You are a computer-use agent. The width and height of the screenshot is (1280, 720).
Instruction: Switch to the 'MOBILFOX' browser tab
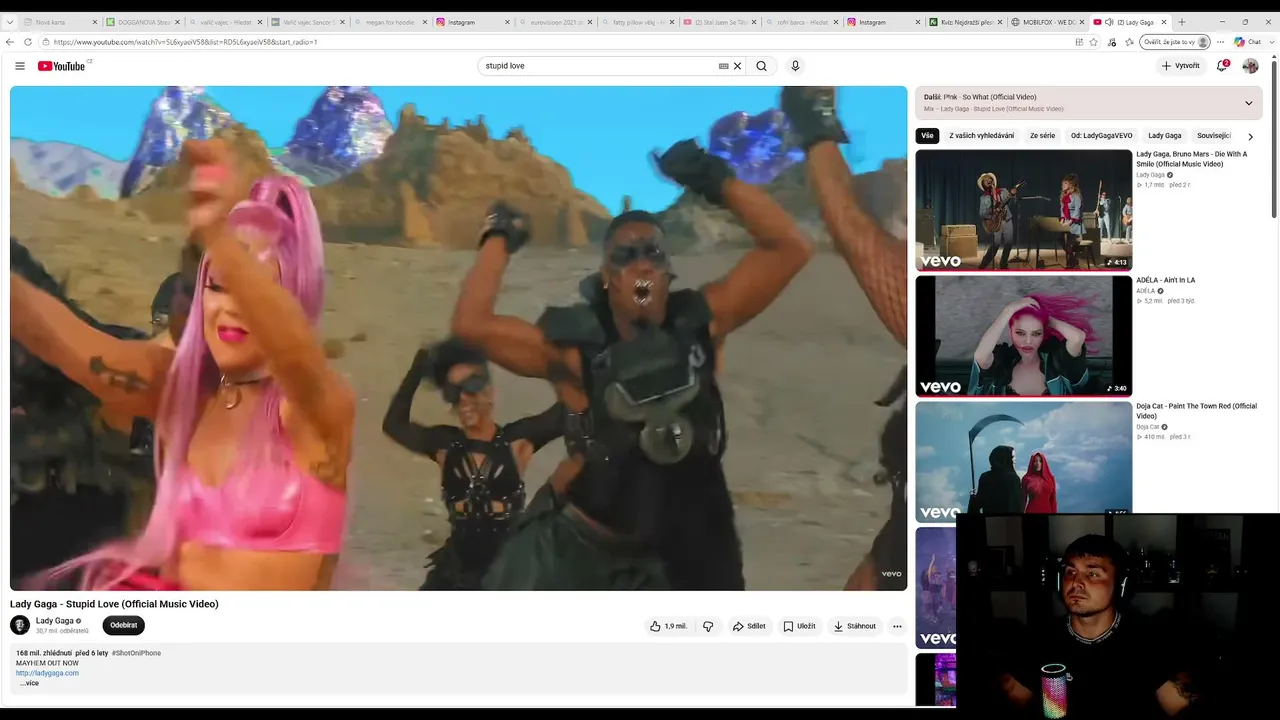[x=1047, y=22]
